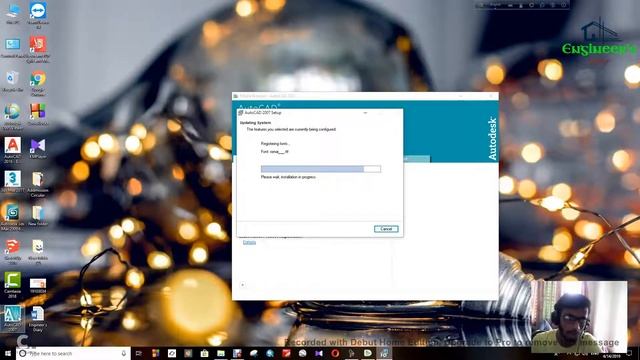Open the 3ds Max 2017 desktop shortcut
The image size is (640, 360).
(13, 181)
